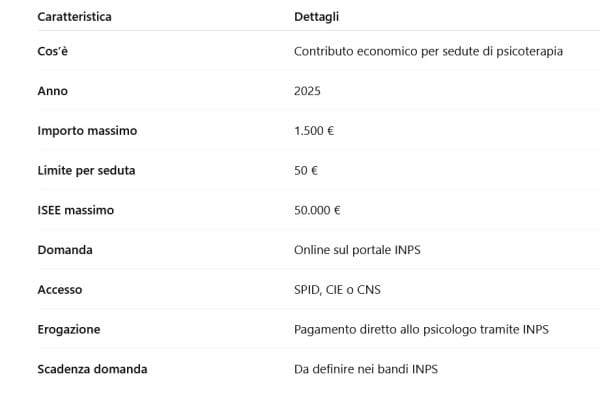The height and width of the screenshot is (400, 600).
Task: Click the 1.500 € amount
Action: pos(314,131)
